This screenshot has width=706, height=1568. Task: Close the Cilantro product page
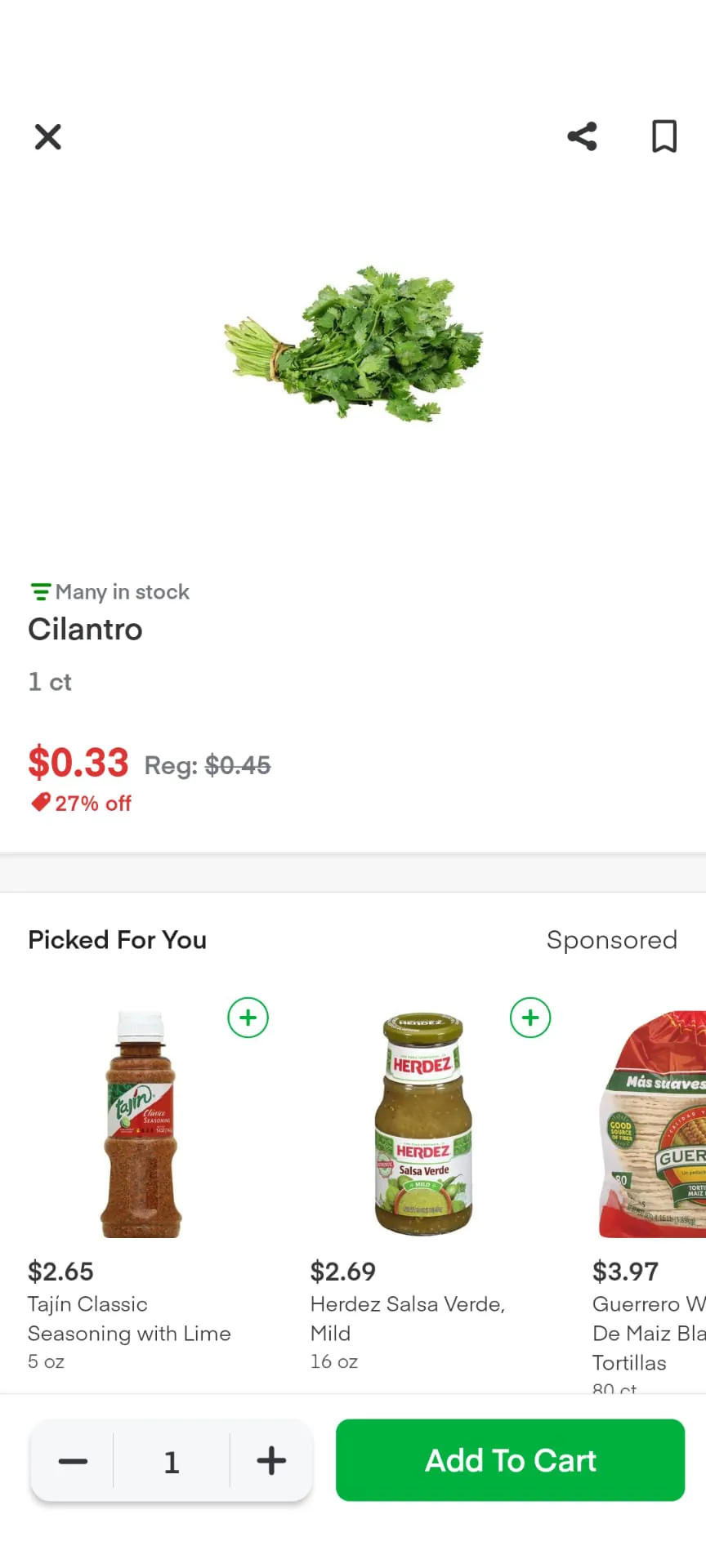click(x=48, y=136)
